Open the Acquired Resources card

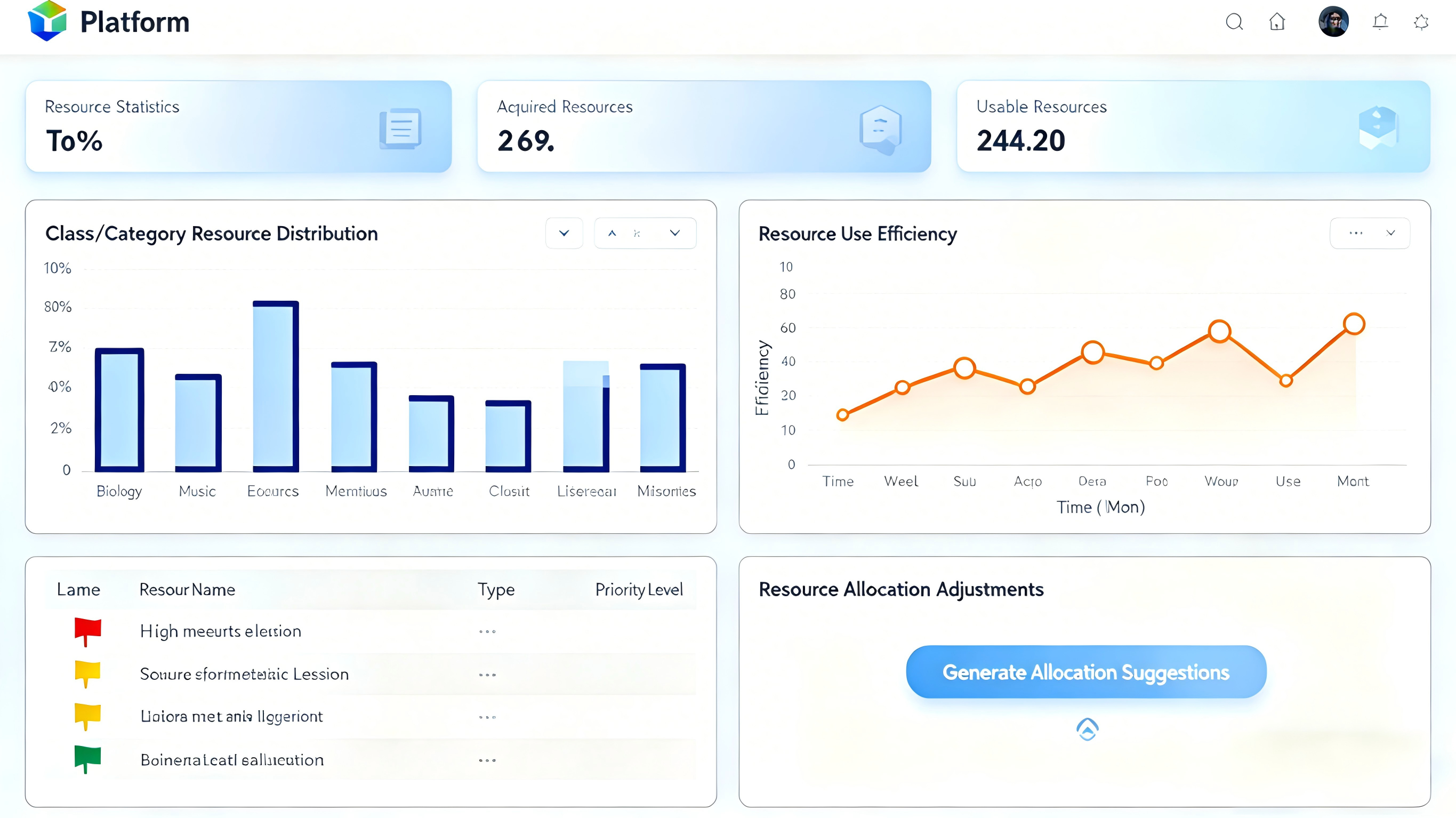click(x=704, y=126)
